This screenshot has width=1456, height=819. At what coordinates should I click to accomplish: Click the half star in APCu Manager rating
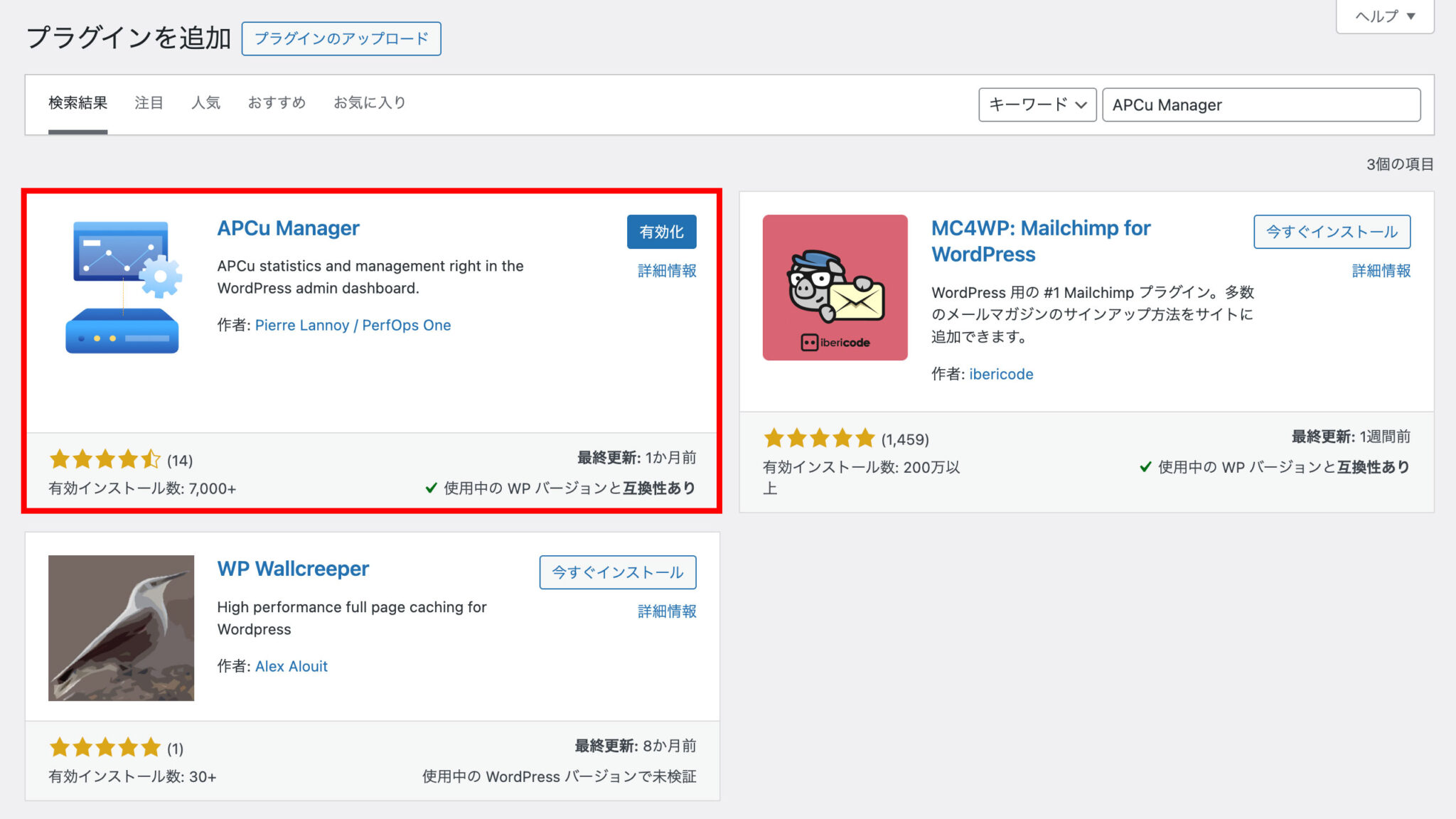[x=151, y=460]
